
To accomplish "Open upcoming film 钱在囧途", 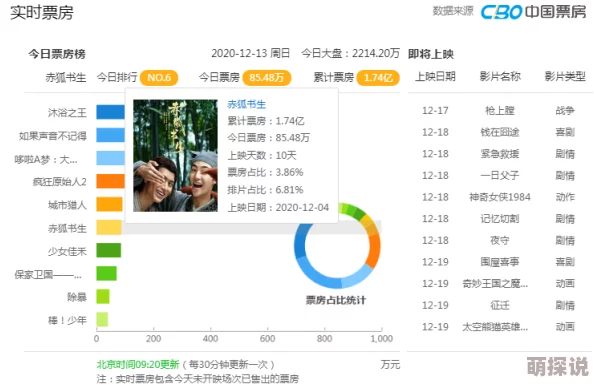I will (500, 132).
